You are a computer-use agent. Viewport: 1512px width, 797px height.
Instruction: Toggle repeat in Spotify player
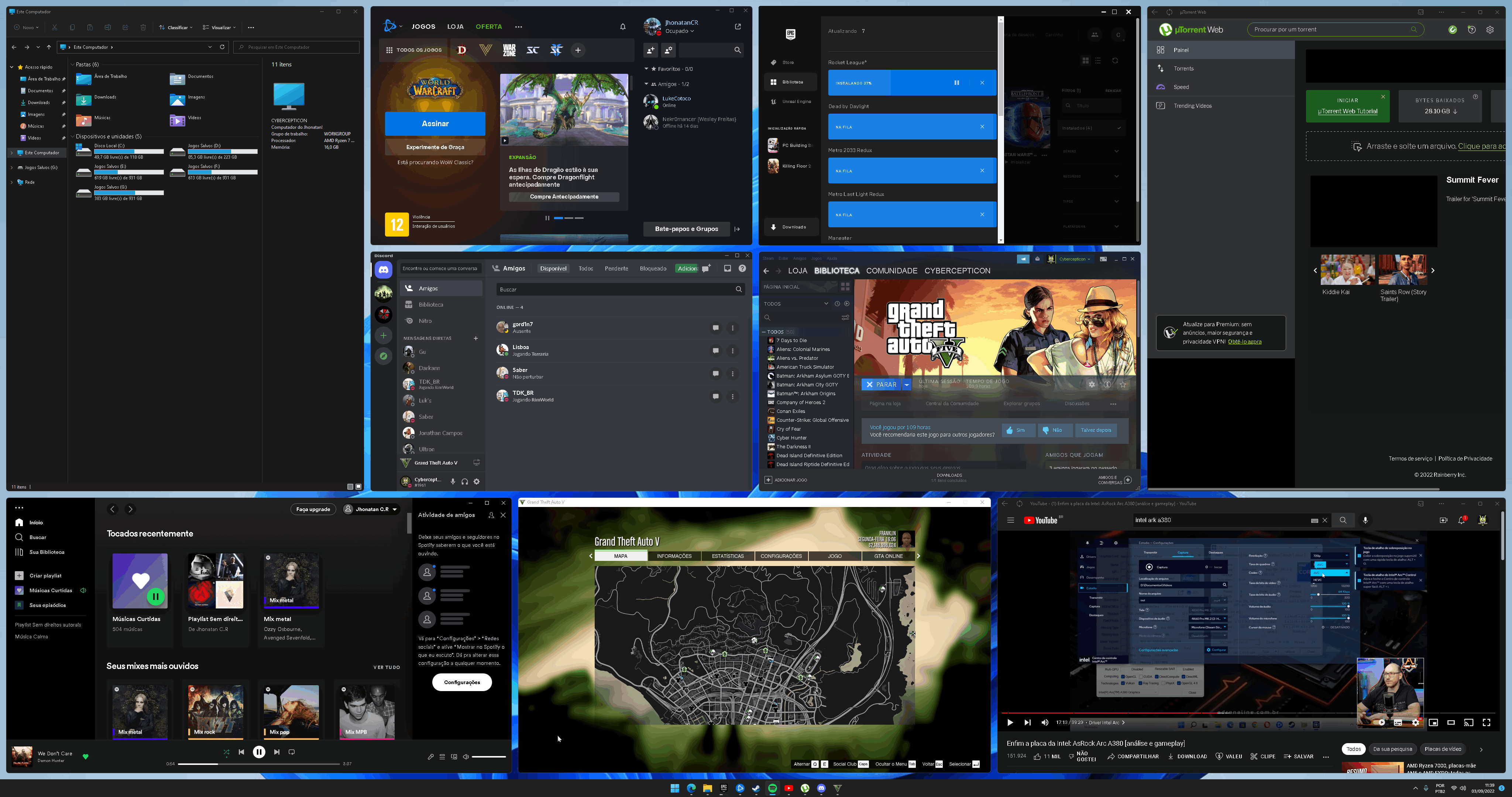(292, 752)
